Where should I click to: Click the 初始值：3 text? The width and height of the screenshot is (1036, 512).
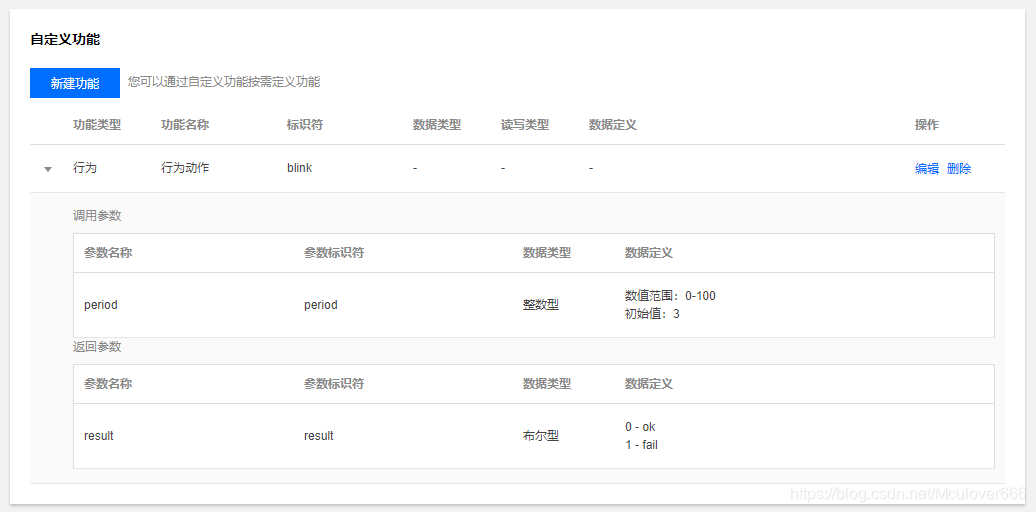pyautogui.click(x=652, y=314)
